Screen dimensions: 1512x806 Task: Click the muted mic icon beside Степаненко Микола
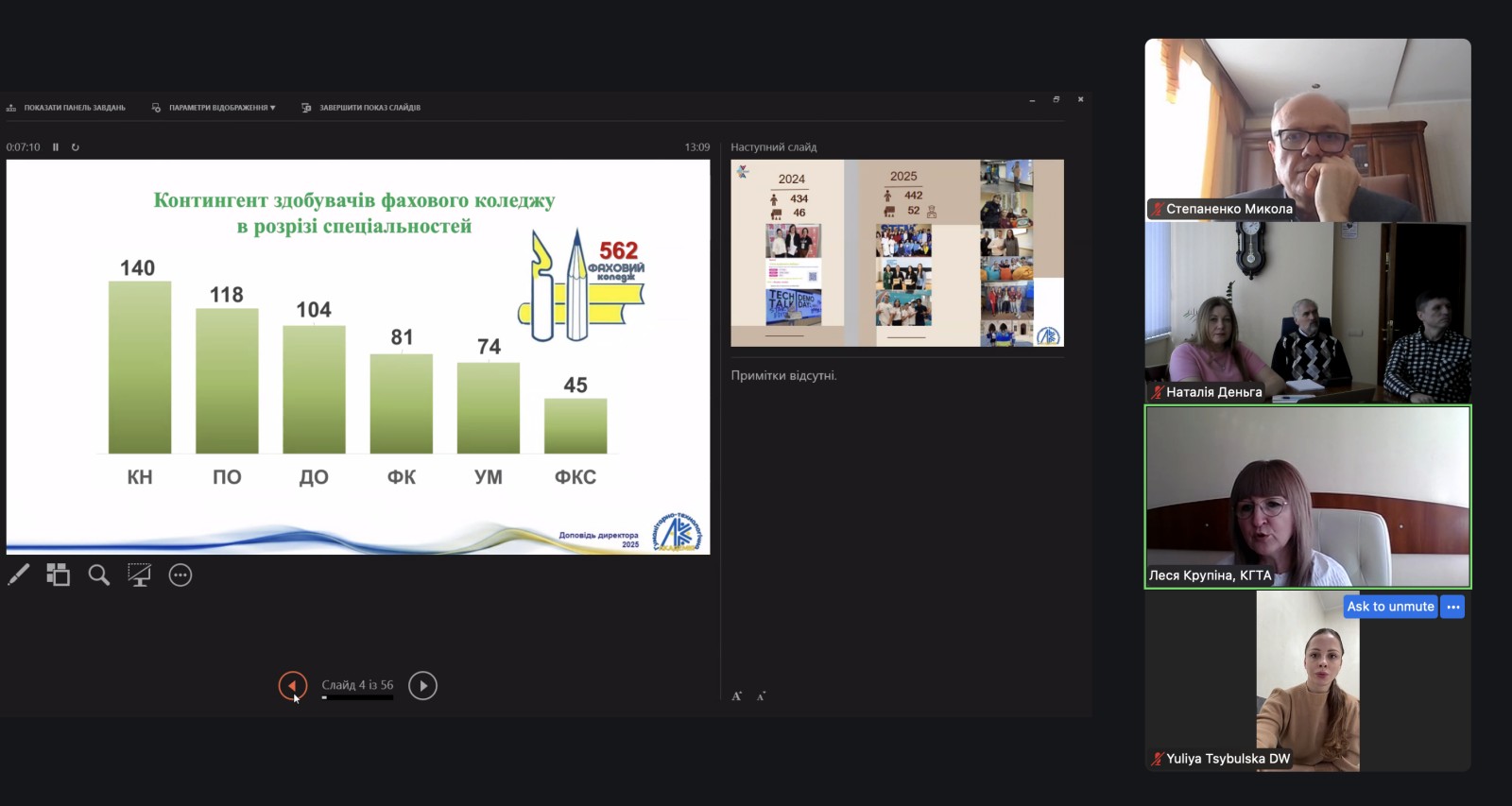[1157, 209]
